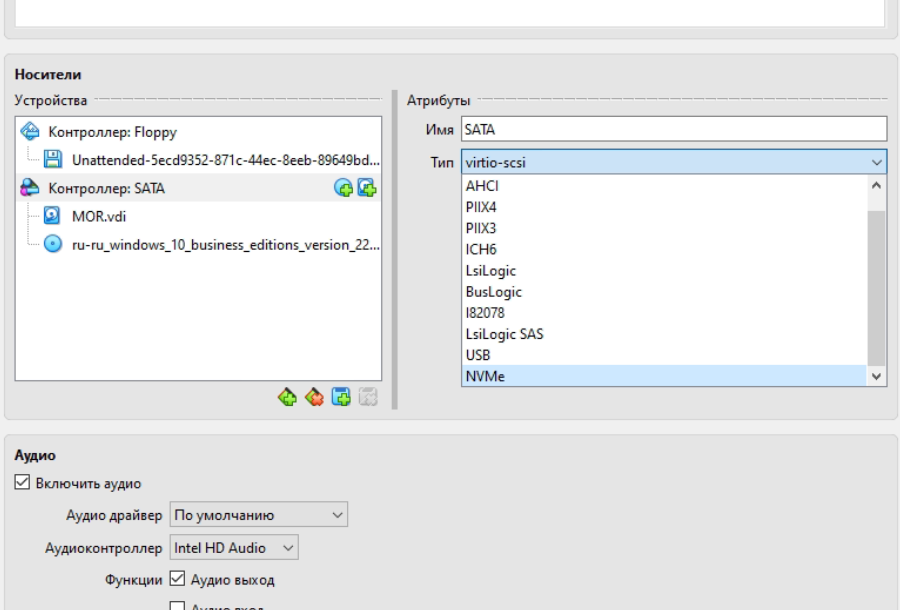Click the add attachment icon below device list

[342, 397]
